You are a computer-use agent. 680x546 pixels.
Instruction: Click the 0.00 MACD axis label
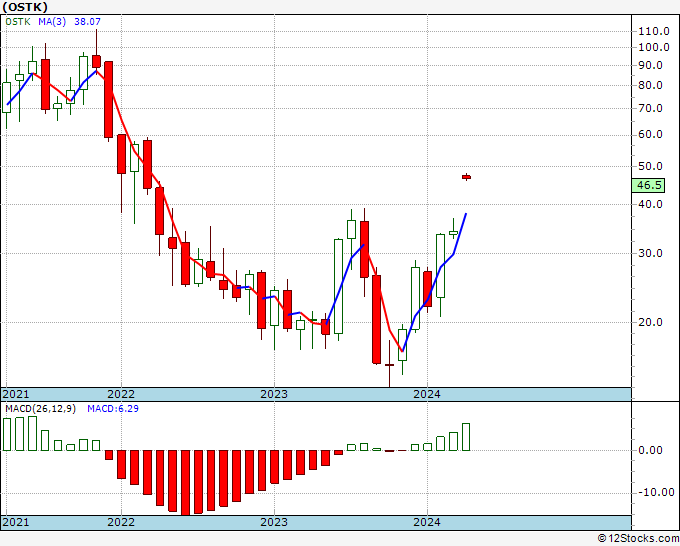tap(650, 450)
